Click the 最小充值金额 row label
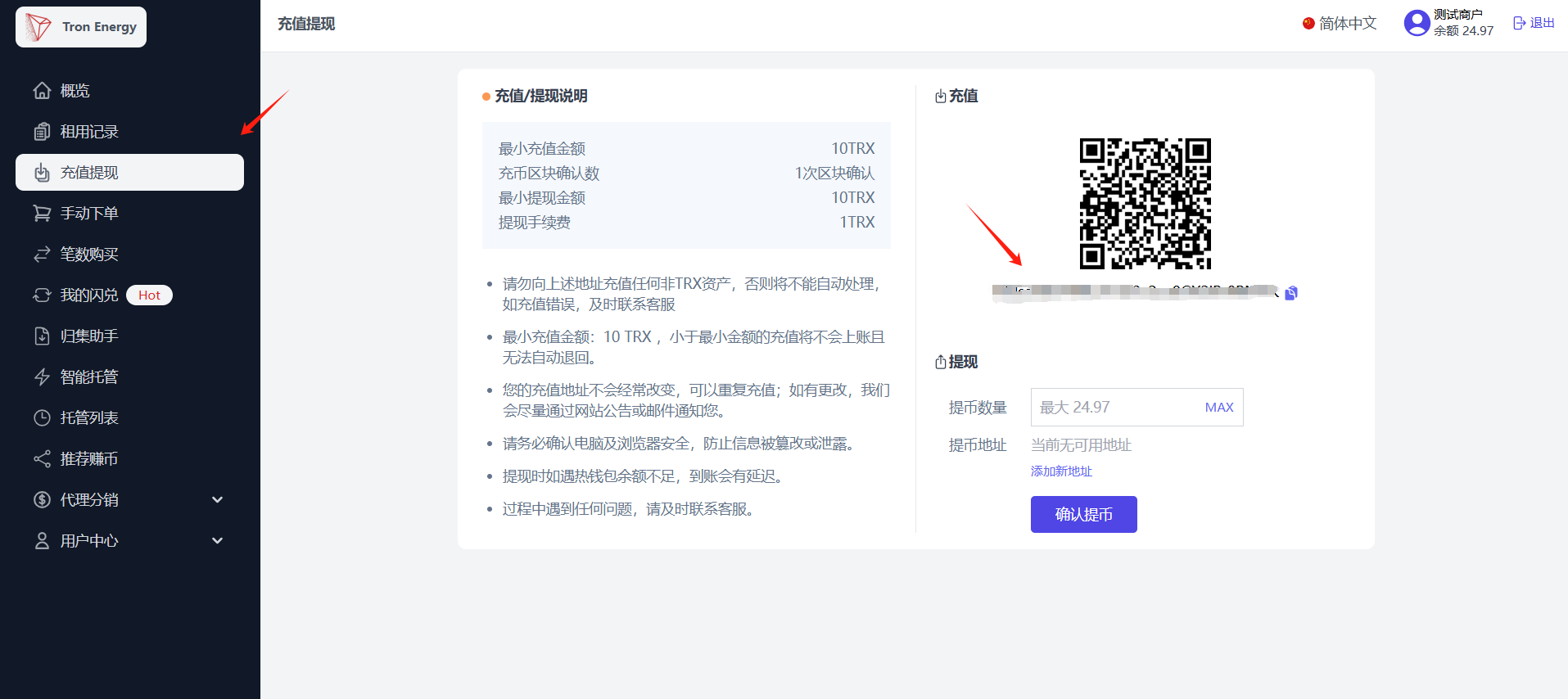1568x699 pixels. click(542, 149)
